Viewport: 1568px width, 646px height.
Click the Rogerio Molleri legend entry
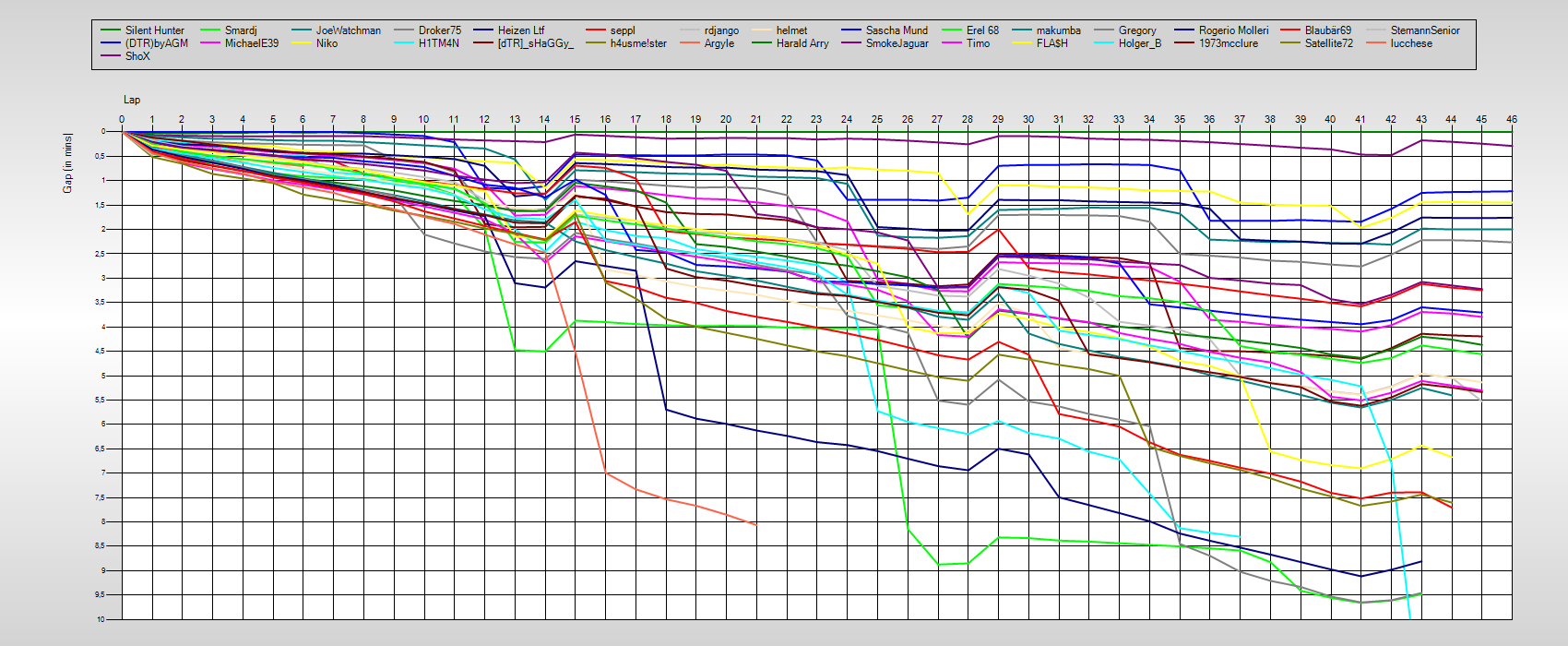pos(1233,30)
